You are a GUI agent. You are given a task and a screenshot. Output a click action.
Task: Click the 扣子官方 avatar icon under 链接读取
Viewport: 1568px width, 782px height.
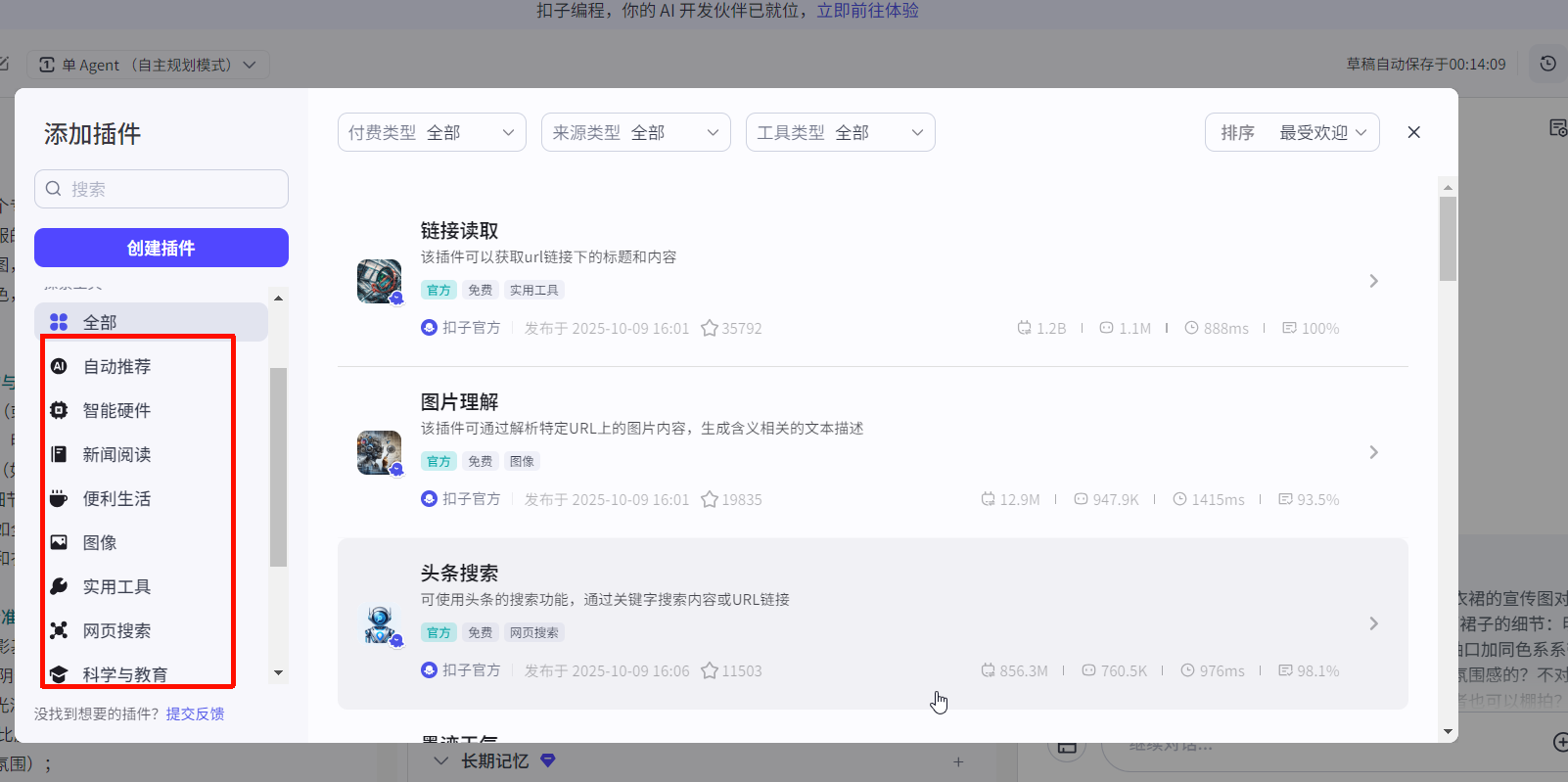click(429, 328)
